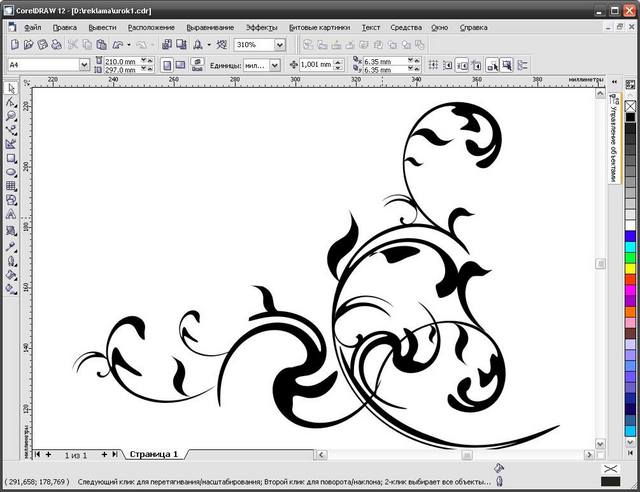Viewport: 640px width, 492px height.
Task: Open the zoom level 310% dropdown
Action: click(280, 45)
